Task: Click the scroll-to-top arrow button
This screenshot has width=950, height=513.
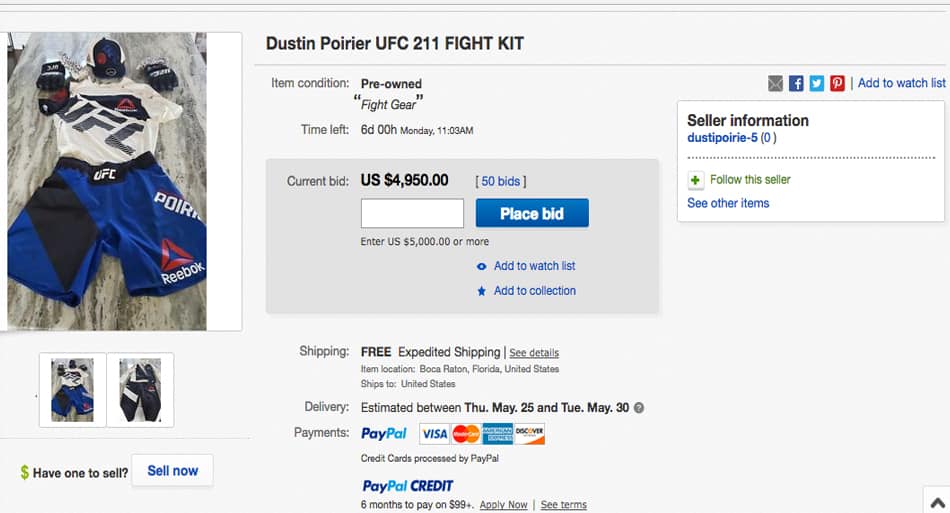Action: click(x=936, y=501)
